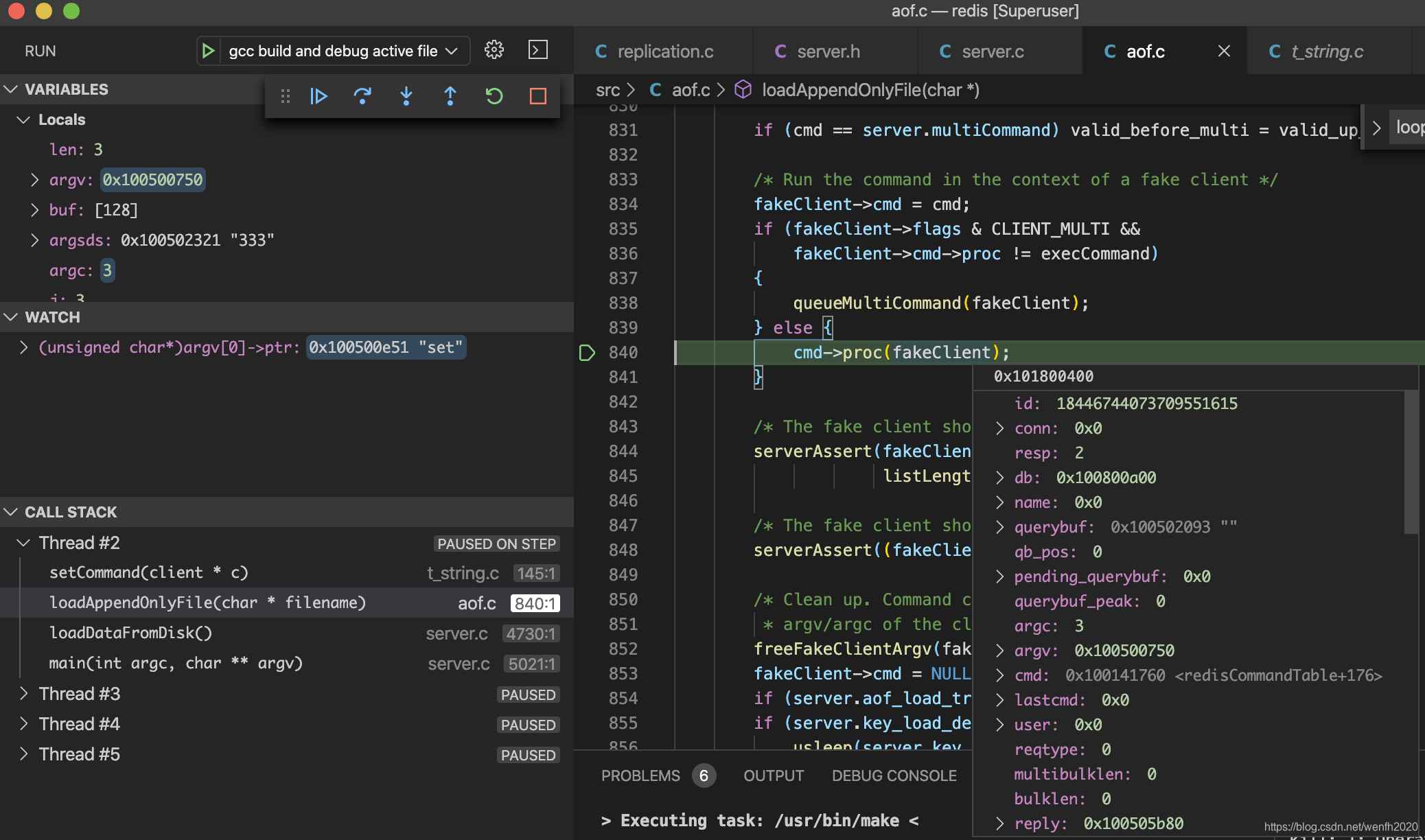Image resolution: width=1425 pixels, height=840 pixels.
Task: Expand the buf local variable
Action: pyautogui.click(x=34, y=210)
